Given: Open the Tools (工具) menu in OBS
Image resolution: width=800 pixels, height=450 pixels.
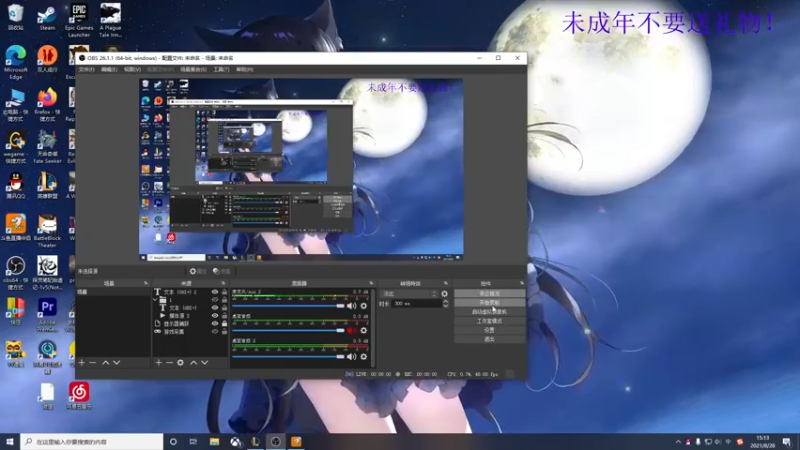Looking at the screenshot, I should point(221,69).
